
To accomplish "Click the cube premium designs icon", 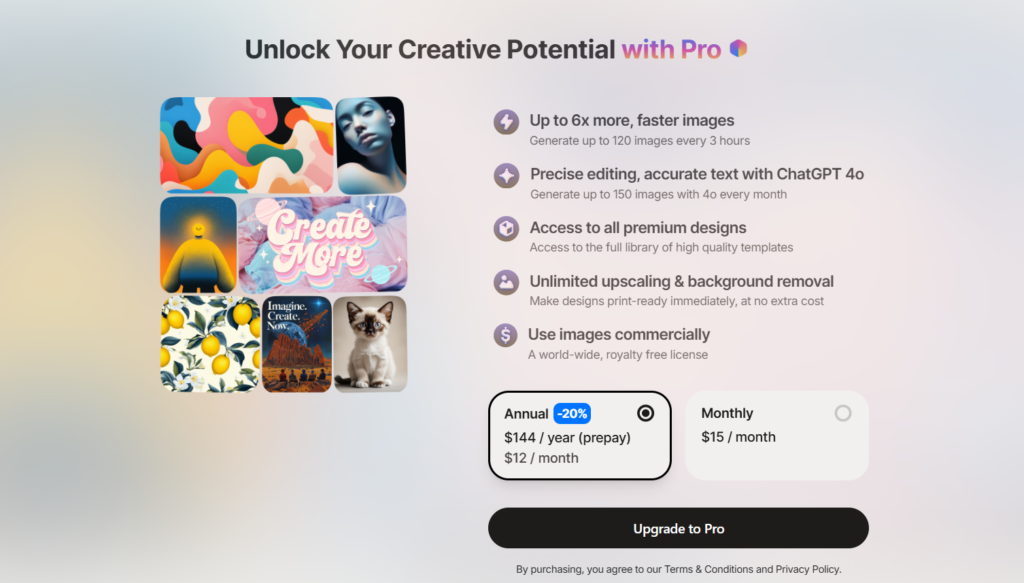I will (x=506, y=229).
